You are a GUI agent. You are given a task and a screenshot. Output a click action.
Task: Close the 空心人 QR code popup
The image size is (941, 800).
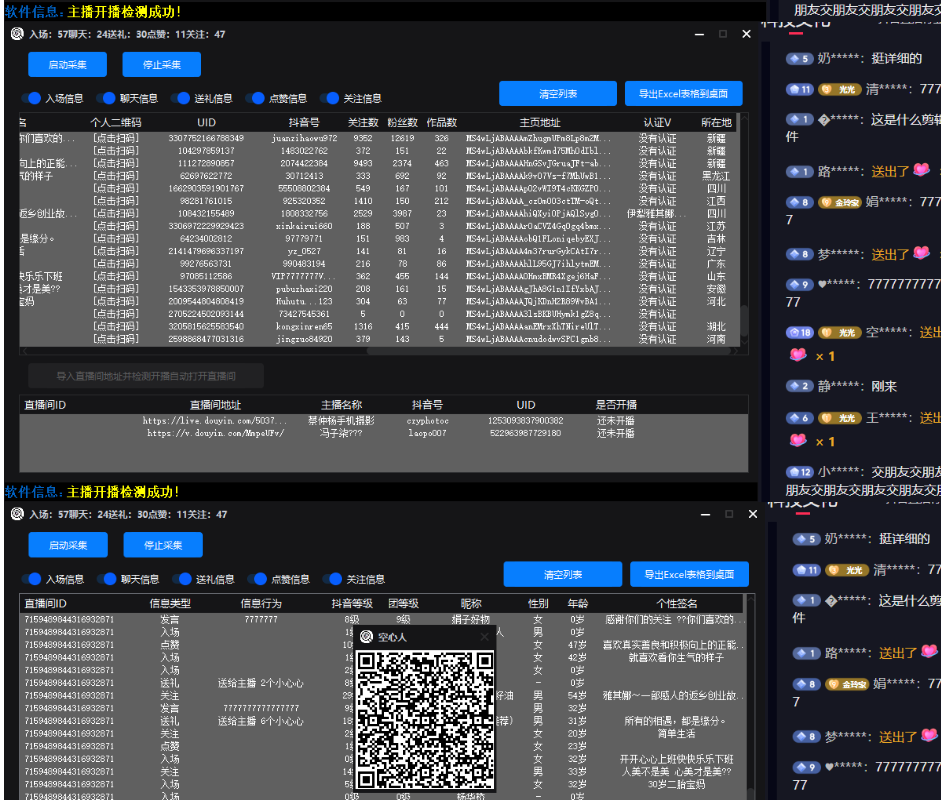coord(484,637)
